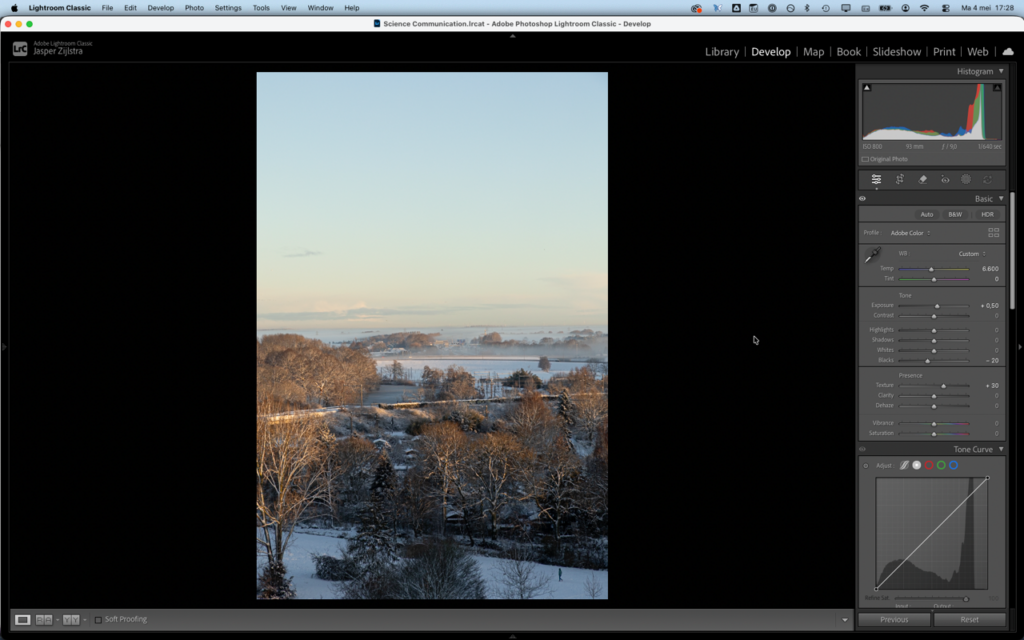Enable the Original Photo checkbox
1024x640 pixels.
coord(865,159)
